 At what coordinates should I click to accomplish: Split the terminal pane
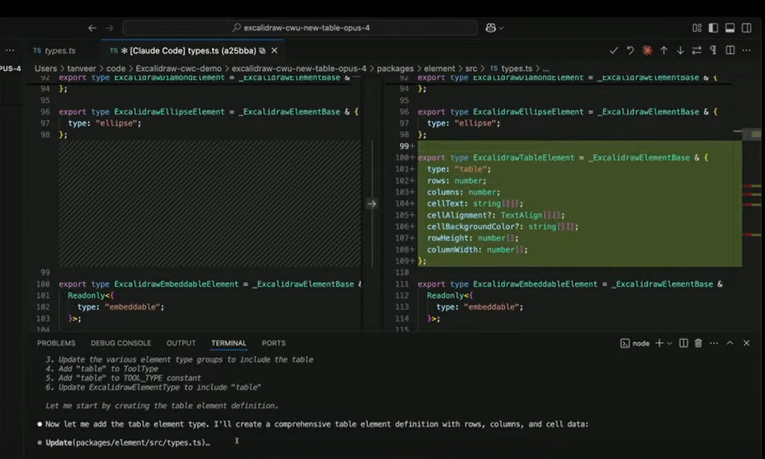pos(683,343)
